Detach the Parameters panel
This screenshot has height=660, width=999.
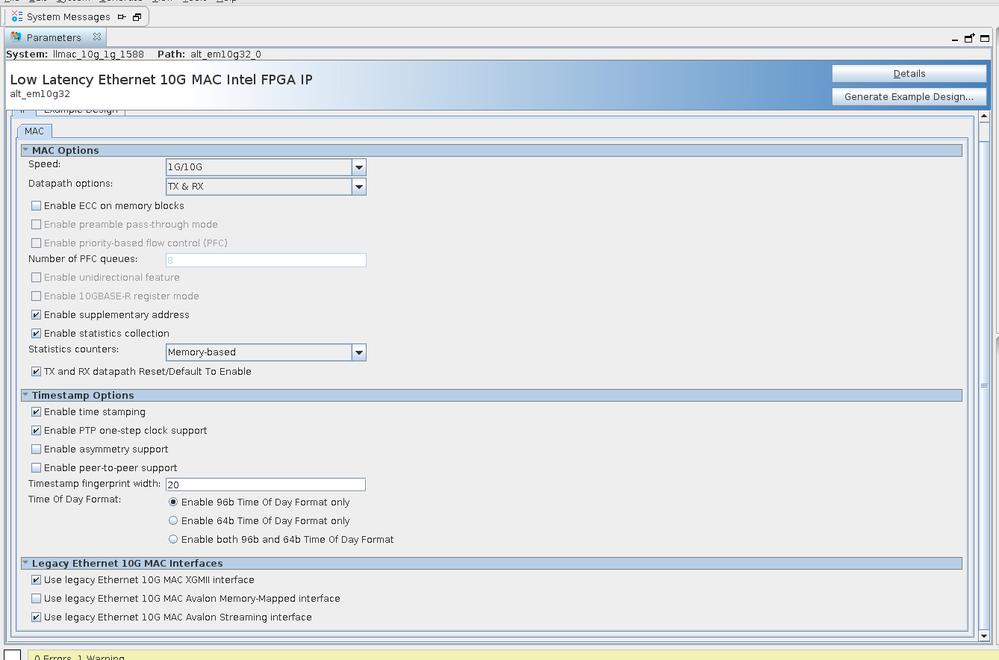tap(969, 38)
